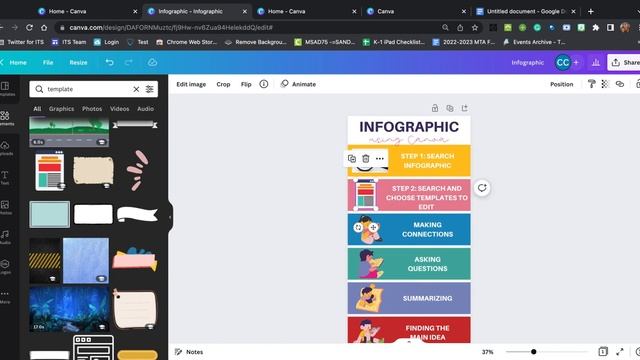Select the blue watercolor texture thumbnail

point(86,260)
